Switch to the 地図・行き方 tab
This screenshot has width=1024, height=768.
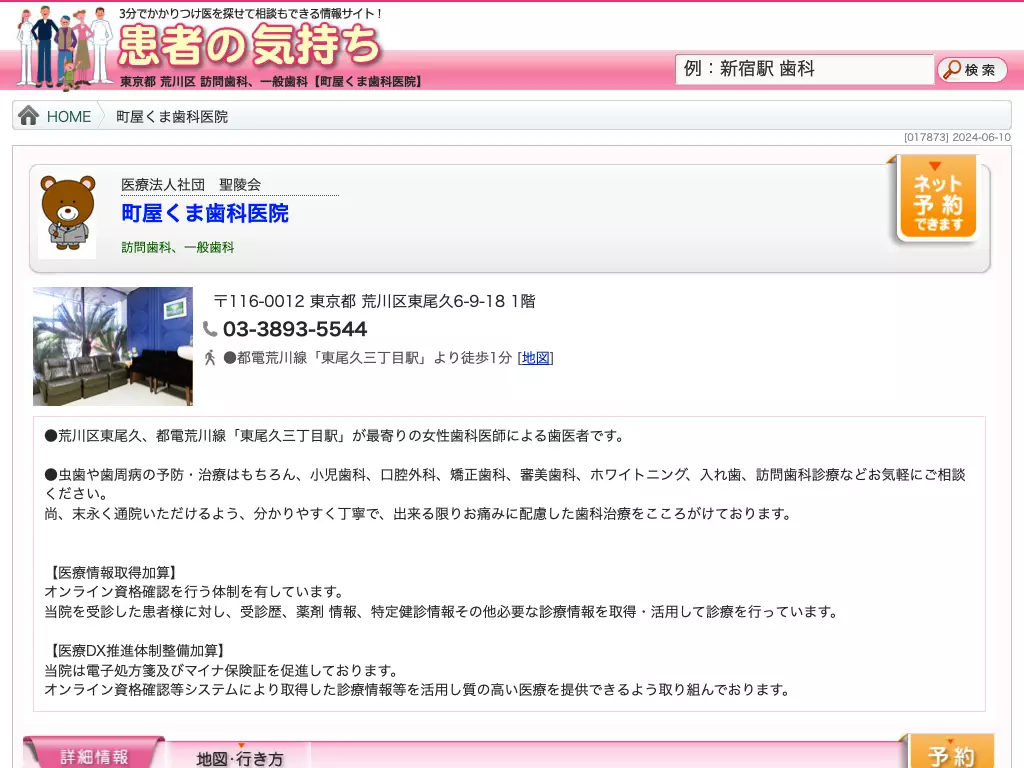(240, 758)
